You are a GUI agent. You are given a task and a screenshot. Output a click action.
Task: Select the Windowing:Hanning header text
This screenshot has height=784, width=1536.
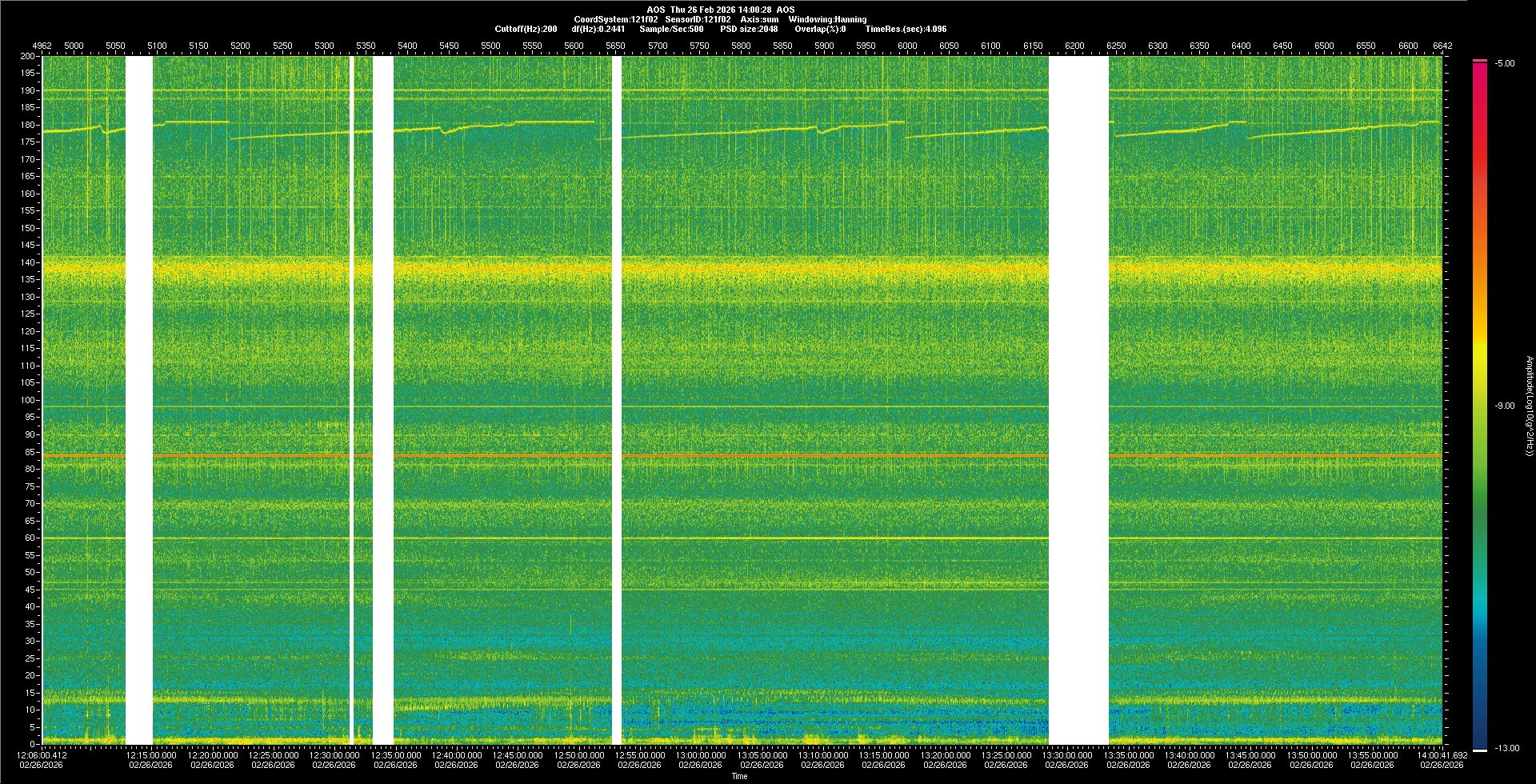point(827,19)
